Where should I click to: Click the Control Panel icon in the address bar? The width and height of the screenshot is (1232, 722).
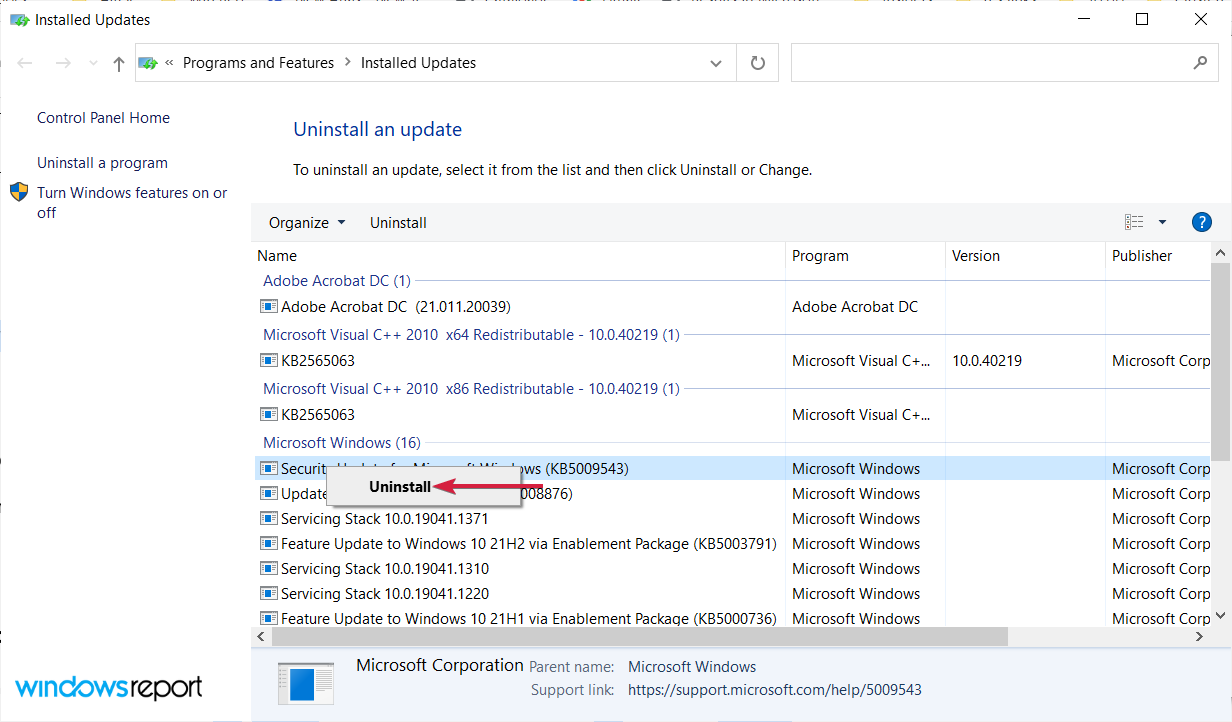pyautogui.click(x=148, y=63)
